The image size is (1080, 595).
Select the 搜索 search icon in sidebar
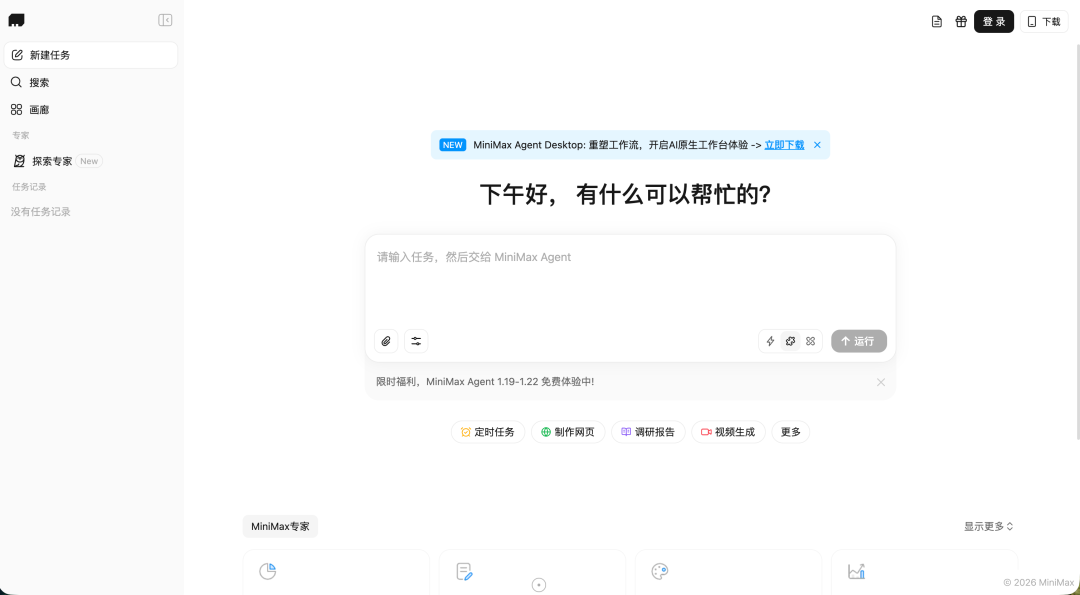click(x=16, y=82)
